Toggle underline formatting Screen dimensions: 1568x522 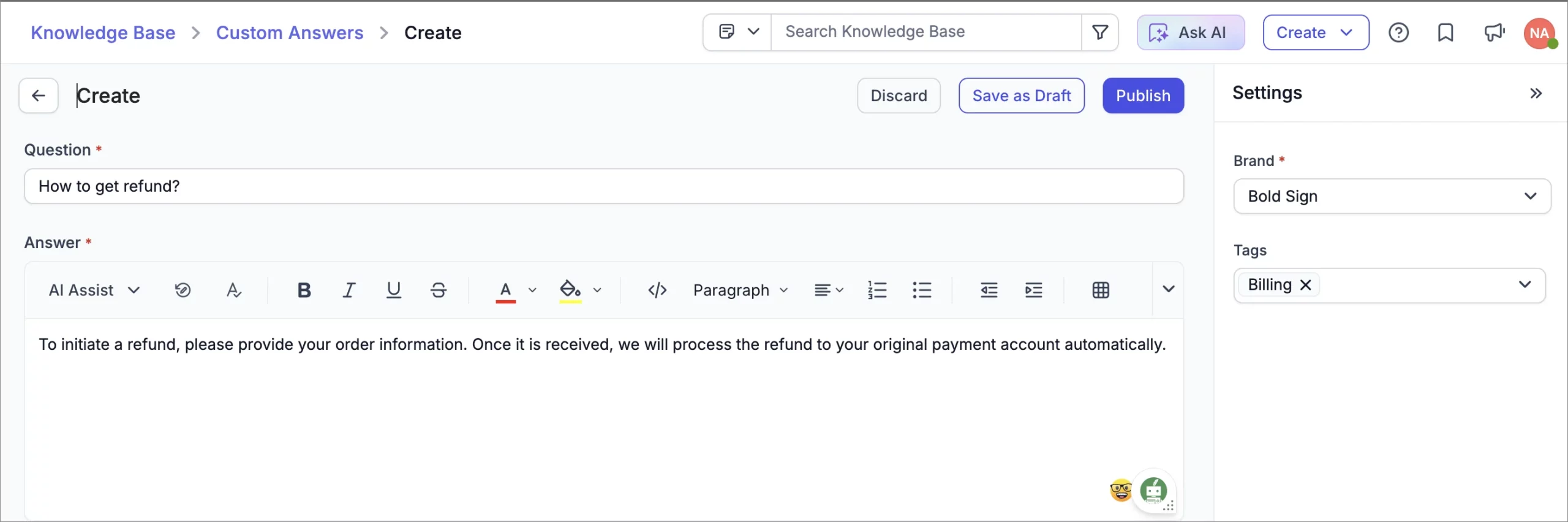point(394,290)
